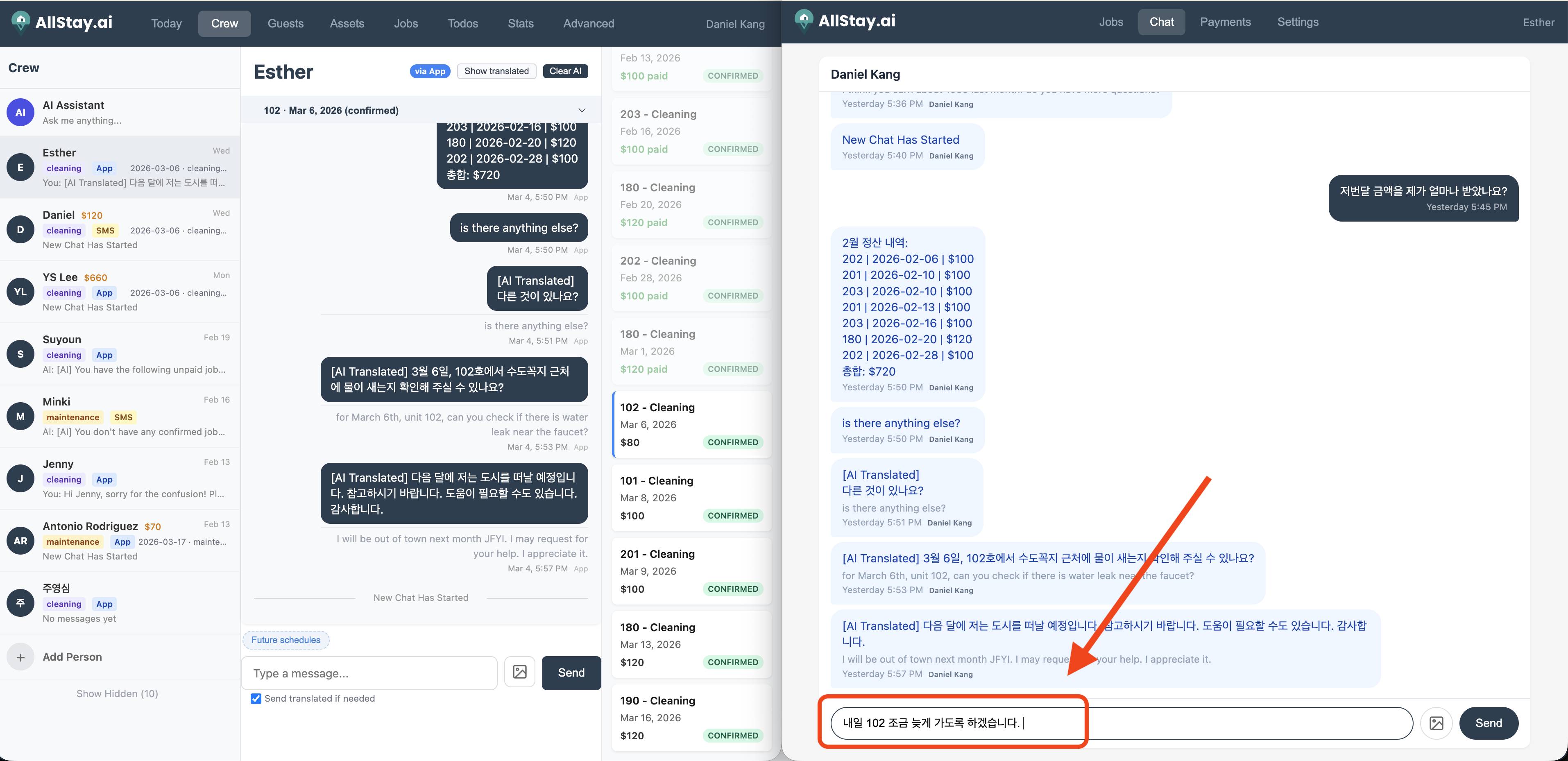This screenshot has height=761, width=1568.
Task: Click the 'via App' channel badge
Action: [x=430, y=71]
